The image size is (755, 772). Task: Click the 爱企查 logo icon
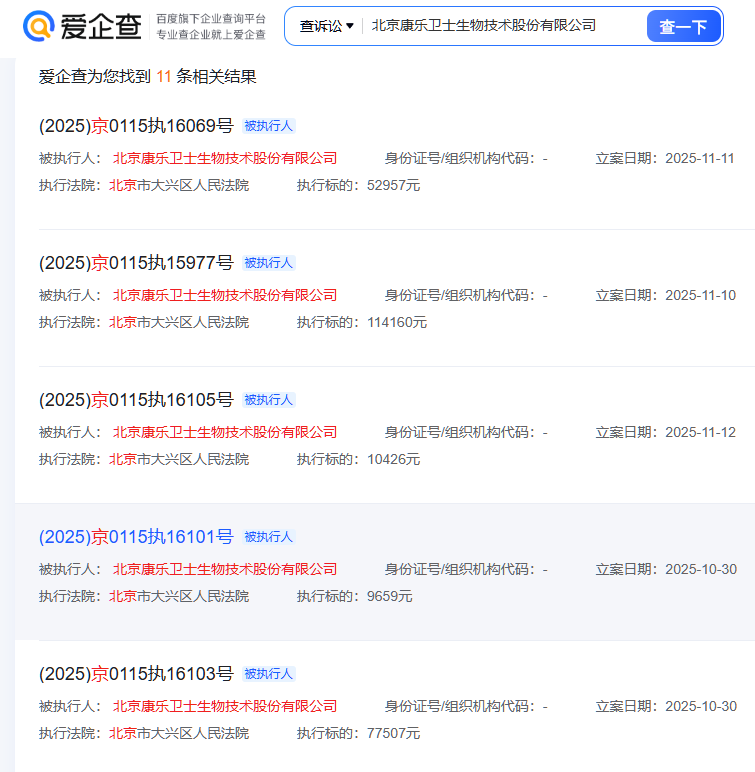point(38,26)
